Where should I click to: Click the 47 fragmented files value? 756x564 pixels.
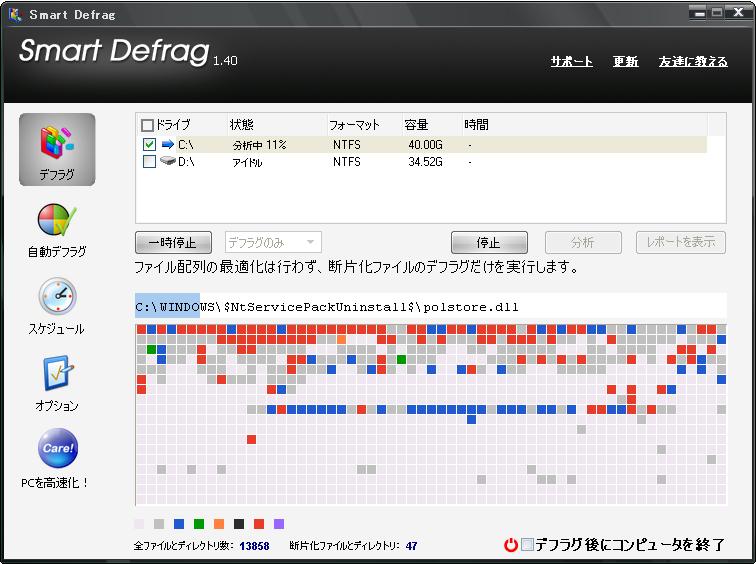411,546
